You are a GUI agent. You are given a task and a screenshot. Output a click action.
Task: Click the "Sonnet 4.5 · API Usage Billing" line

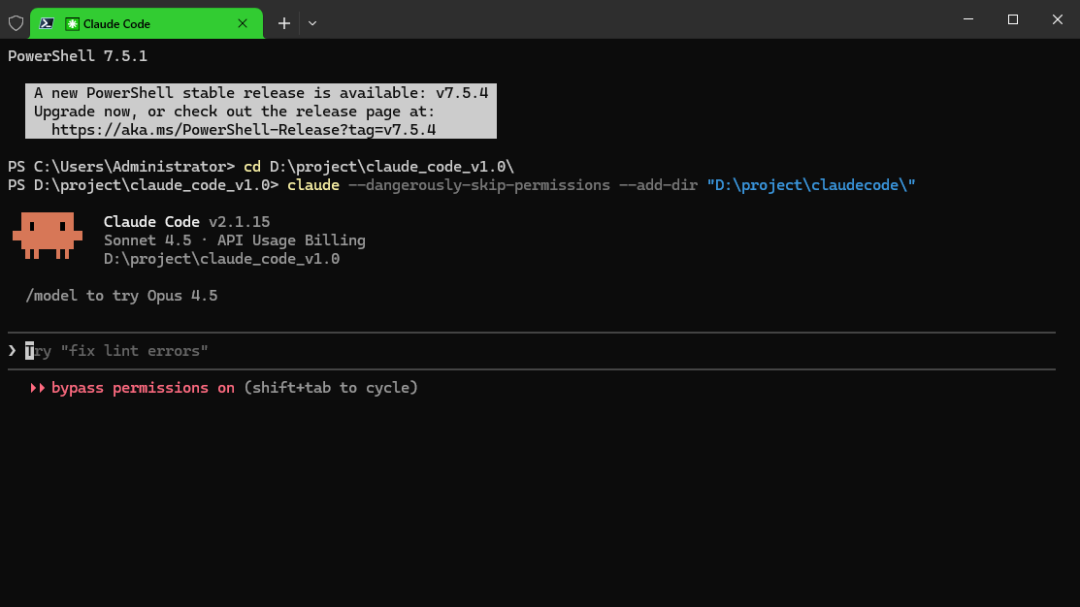(x=234, y=240)
